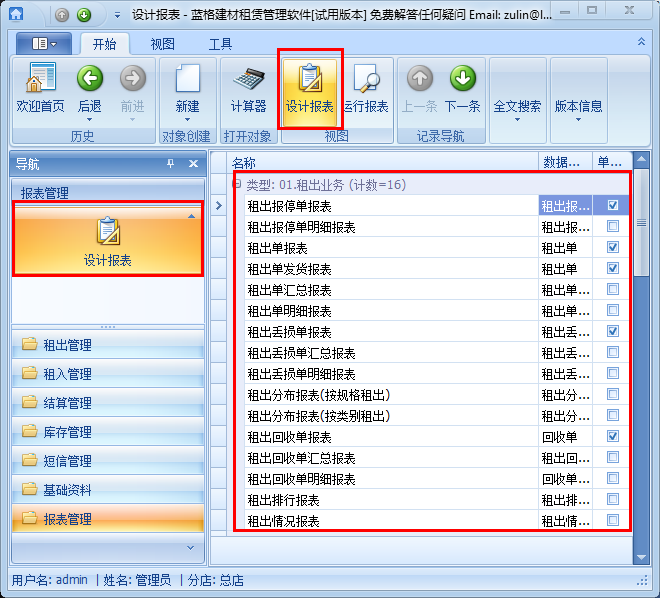660x598 pixels.
Task: Click the 前进 forward button
Action: tap(133, 89)
